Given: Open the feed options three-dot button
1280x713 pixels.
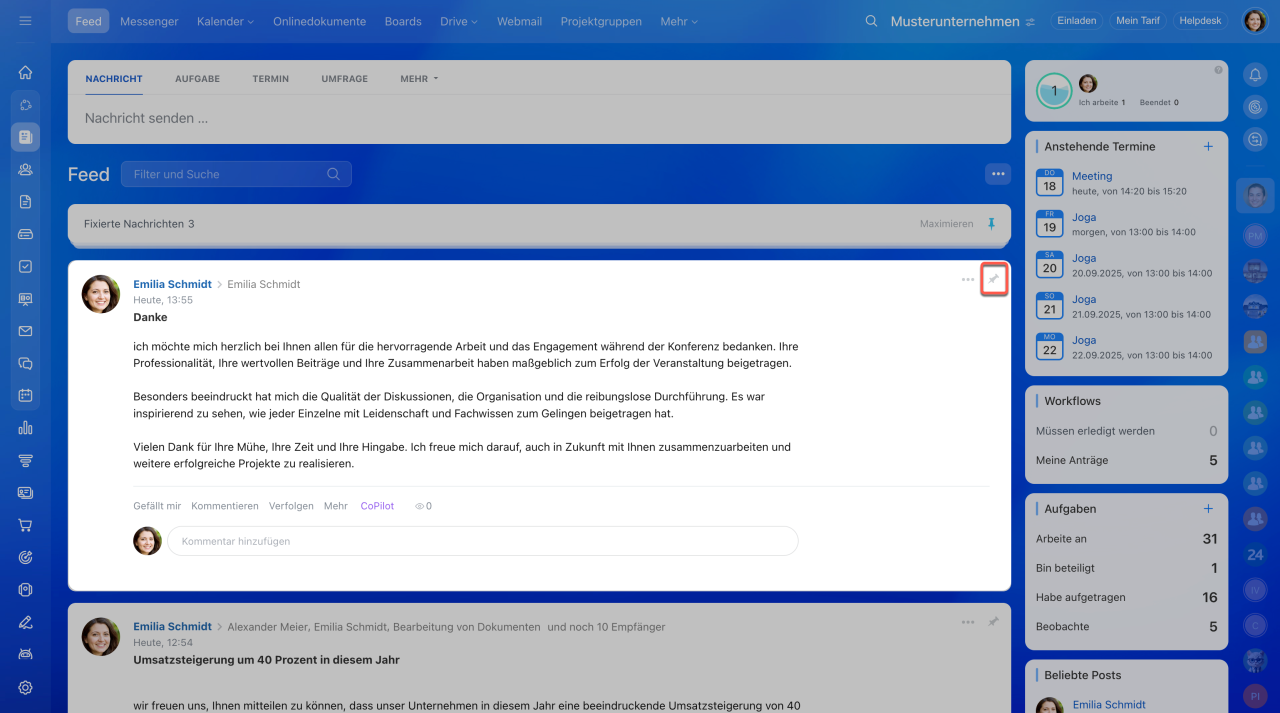Looking at the screenshot, I should click(x=997, y=174).
